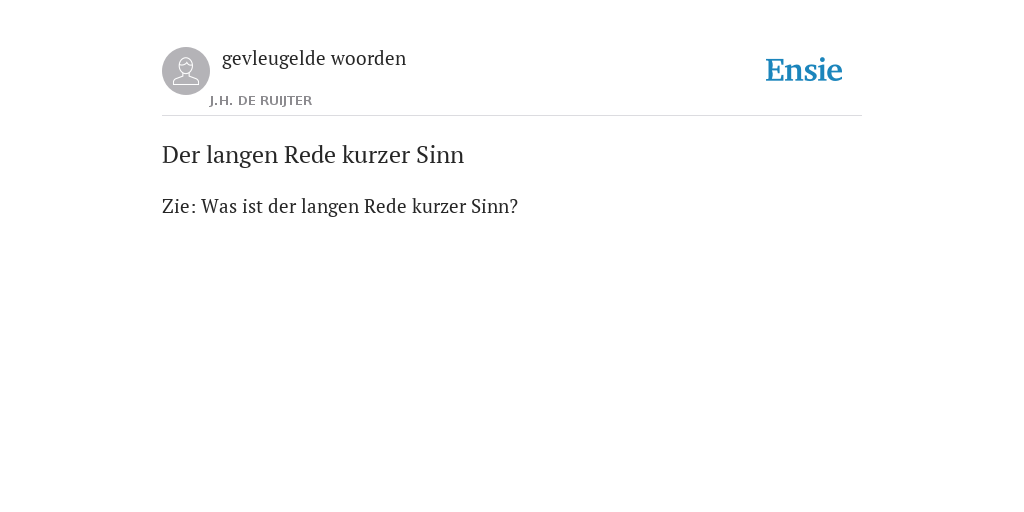Select the author name J.H. DE RUIJTER
Image resolution: width=1024 pixels, height=512 pixels.
point(261,101)
